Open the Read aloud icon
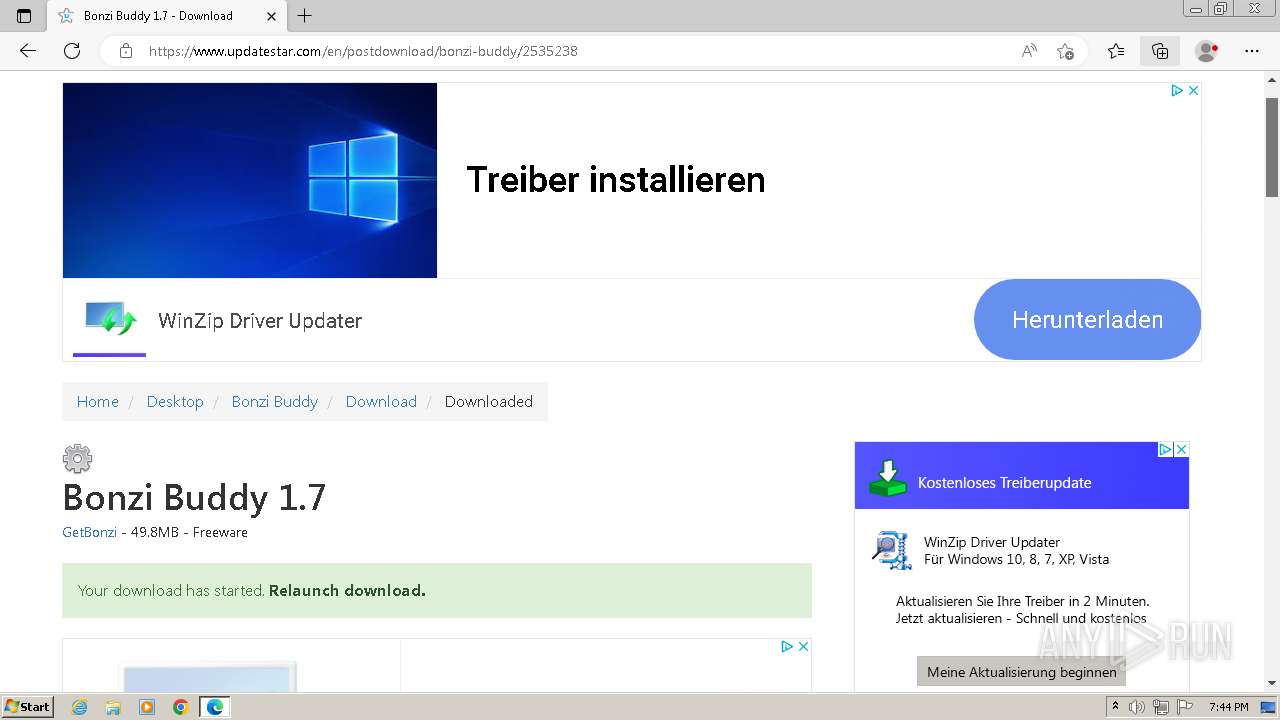The height and width of the screenshot is (720, 1280). pos(1029,51)
